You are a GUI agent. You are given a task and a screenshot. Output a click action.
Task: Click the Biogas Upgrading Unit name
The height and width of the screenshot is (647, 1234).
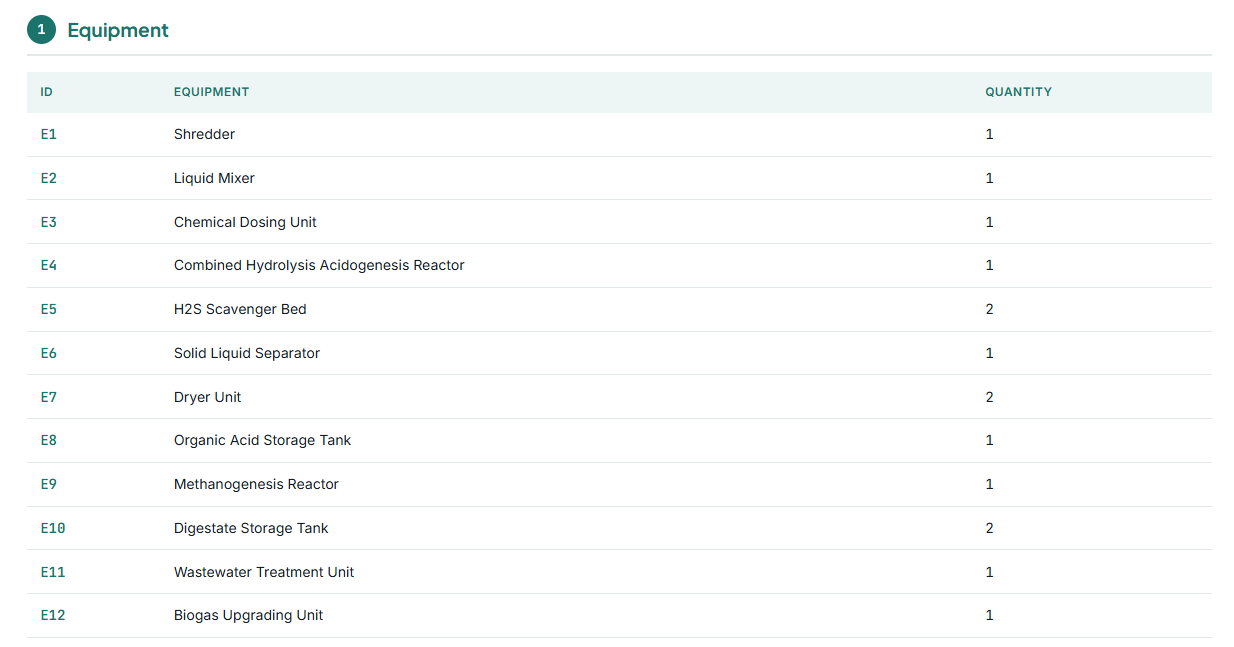pos(248,615)
